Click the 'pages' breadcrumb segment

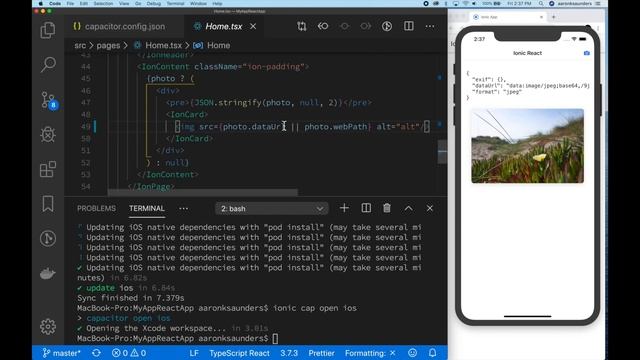click(108, 45)
